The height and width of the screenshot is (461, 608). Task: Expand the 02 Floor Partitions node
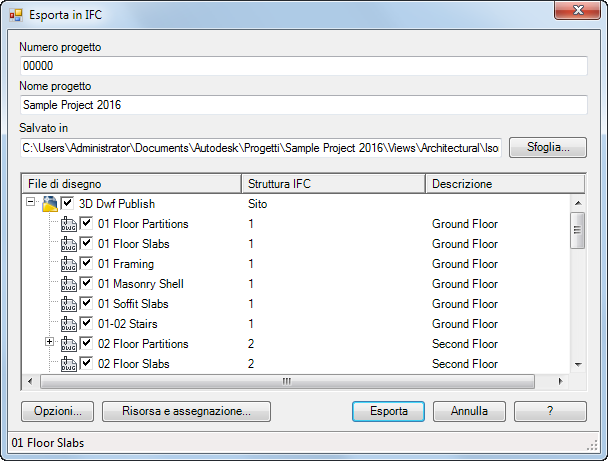(x=51, y=343)
